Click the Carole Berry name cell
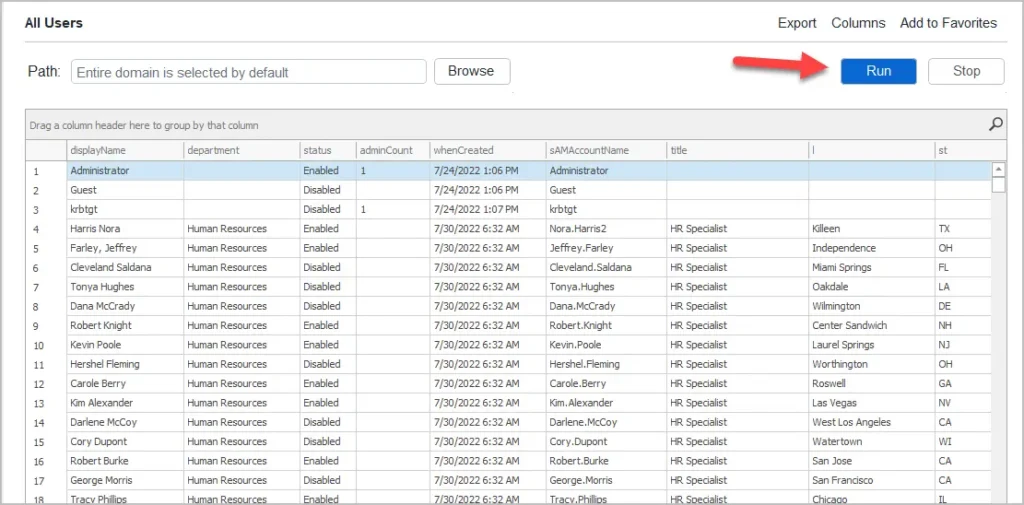1024x505 pixels. click(x=125, y=383)
